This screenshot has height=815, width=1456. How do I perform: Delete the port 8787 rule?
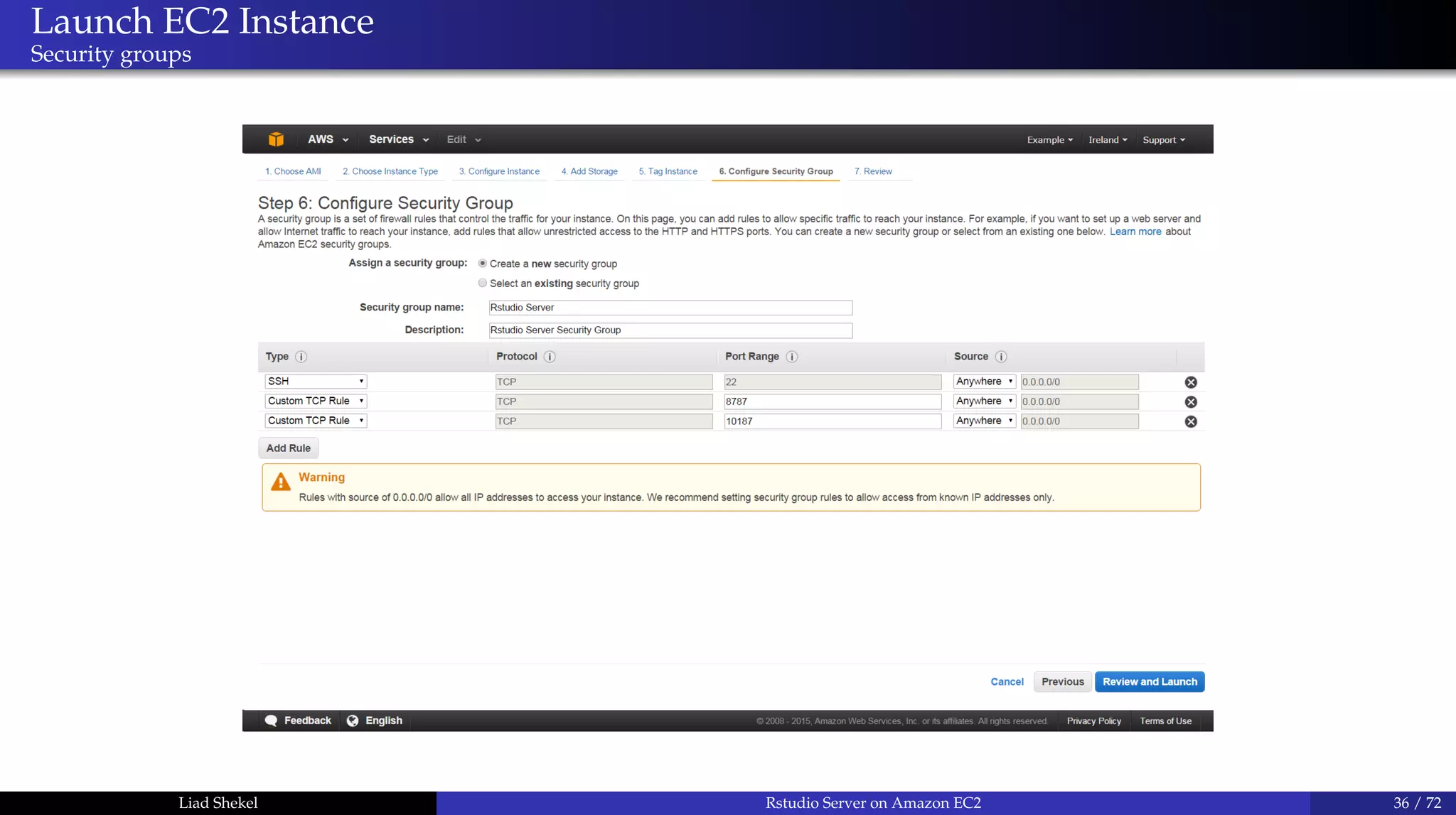[1191, 402]
